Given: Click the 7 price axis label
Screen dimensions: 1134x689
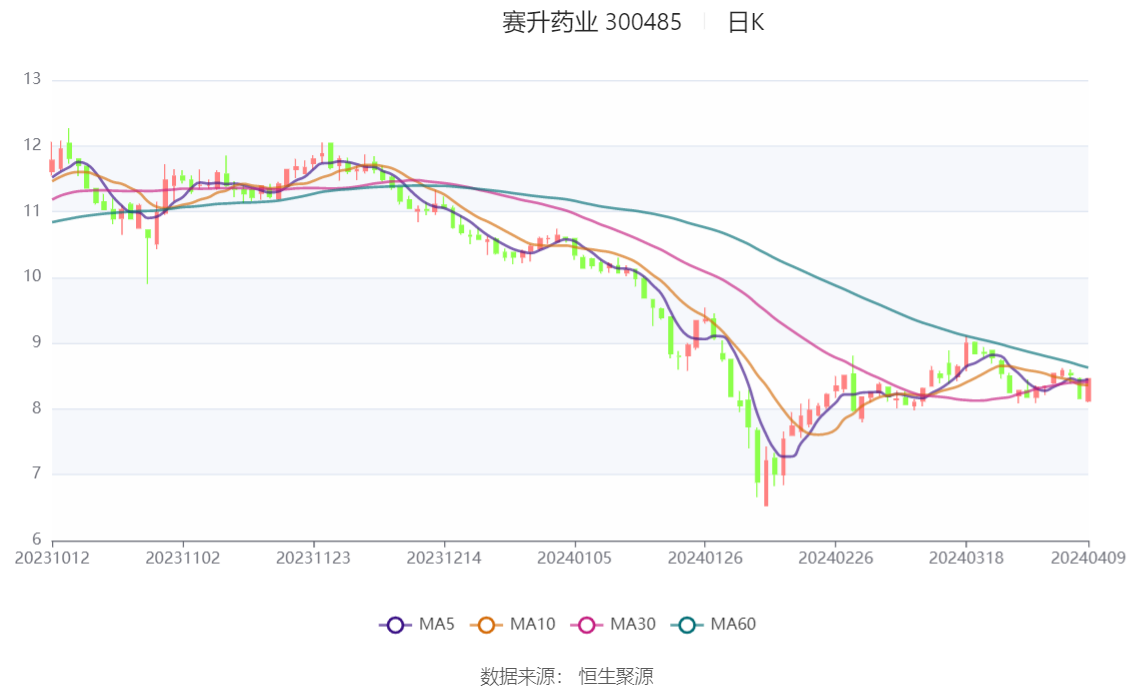Looking at the screenshot, I should point(36,474).
